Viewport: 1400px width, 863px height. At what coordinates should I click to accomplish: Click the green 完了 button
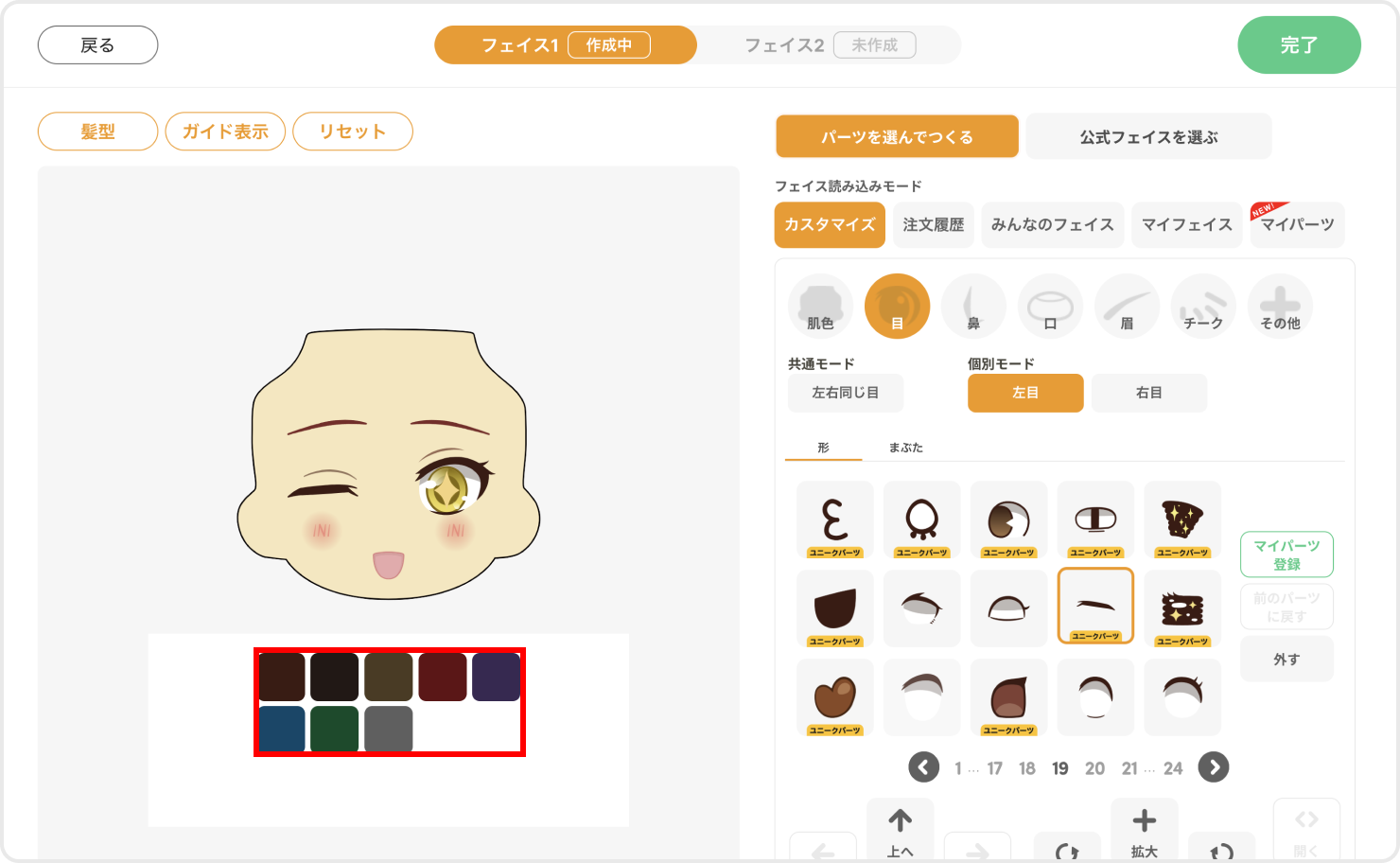tap(1299, 44)
